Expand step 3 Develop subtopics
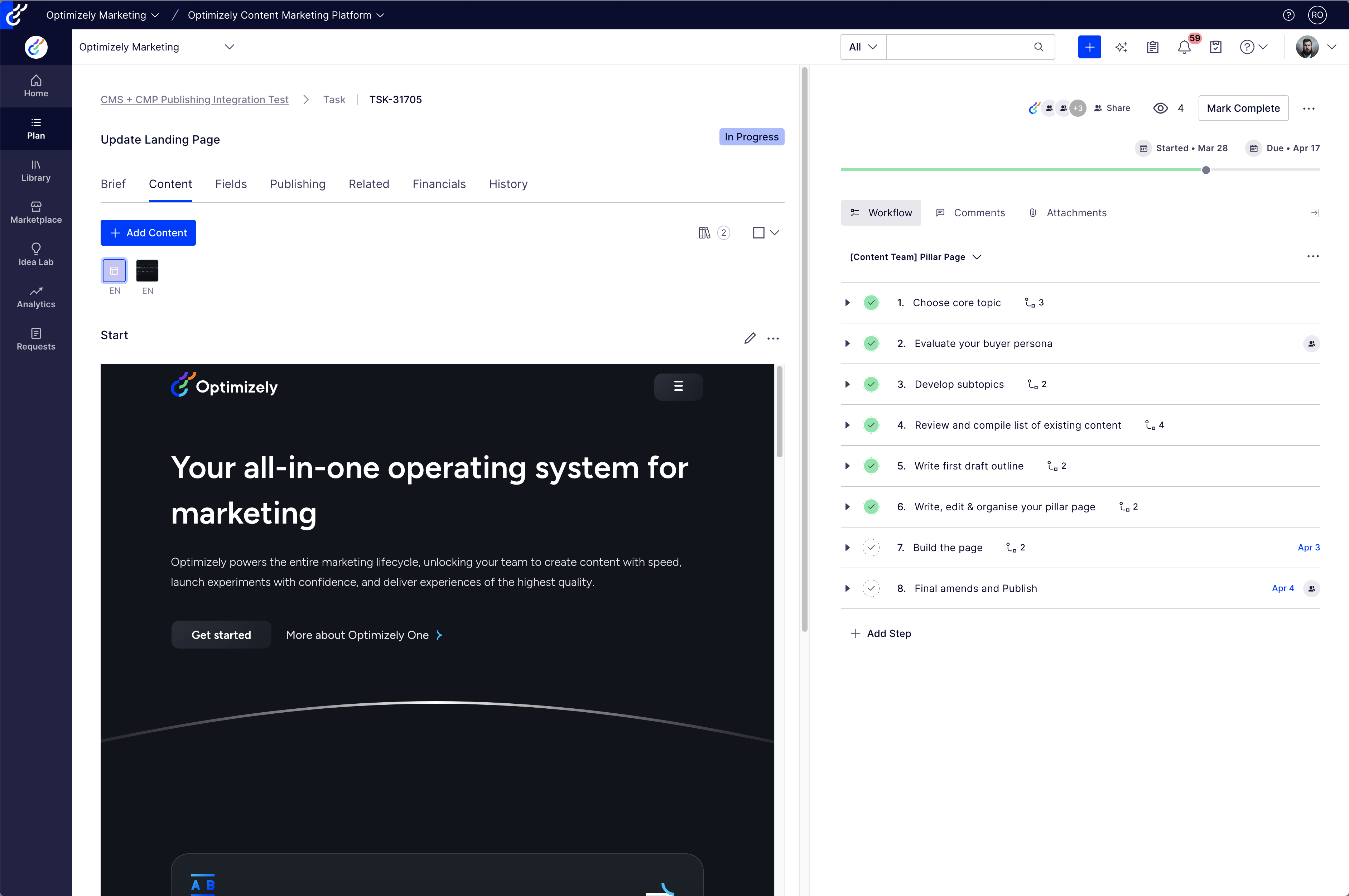 click(x=847, y=384)
